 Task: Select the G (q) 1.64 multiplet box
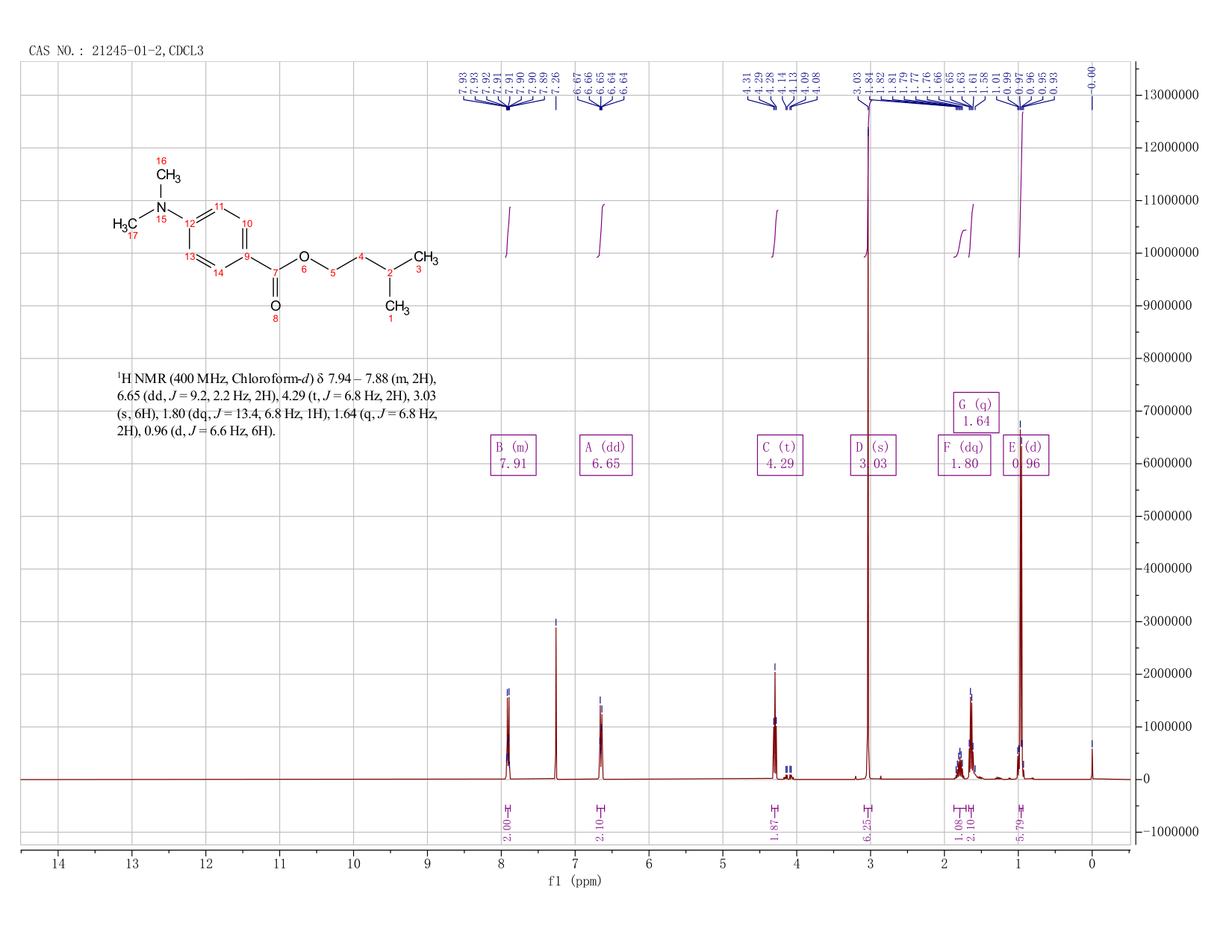point(976,412)
